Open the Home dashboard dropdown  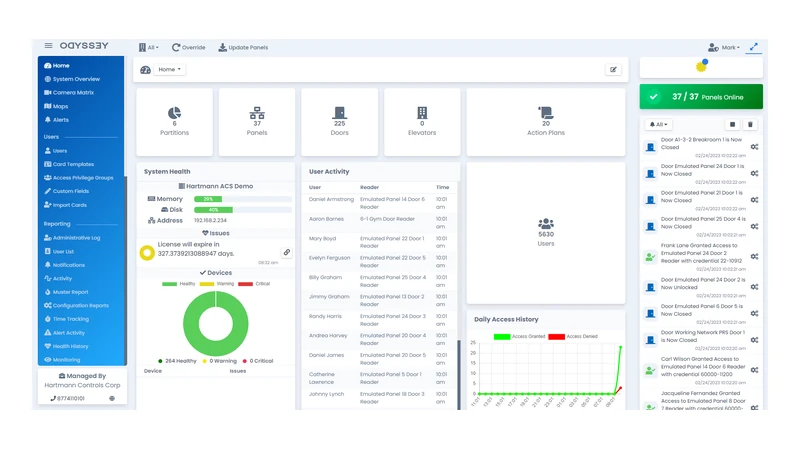pyautogui.click(x=169, y=69)
